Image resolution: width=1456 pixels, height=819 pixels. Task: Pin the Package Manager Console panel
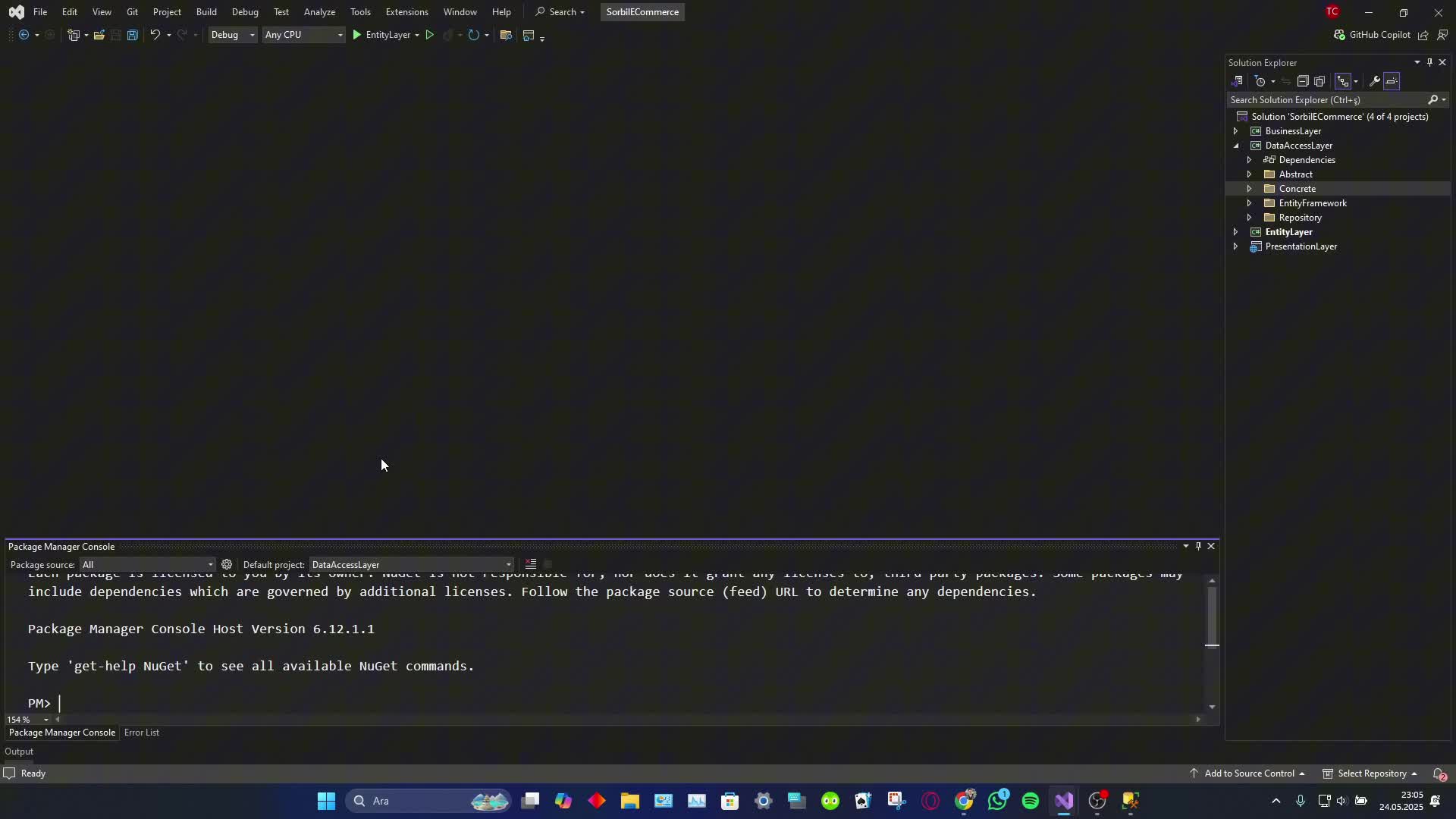1198,546
